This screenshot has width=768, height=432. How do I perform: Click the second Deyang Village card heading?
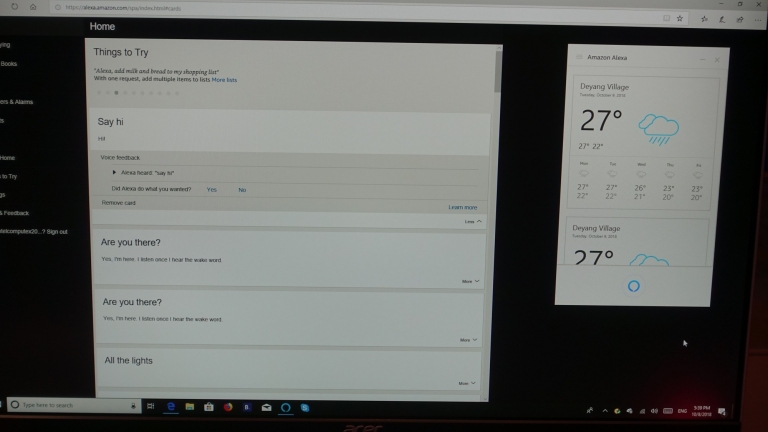pos(596,228)
